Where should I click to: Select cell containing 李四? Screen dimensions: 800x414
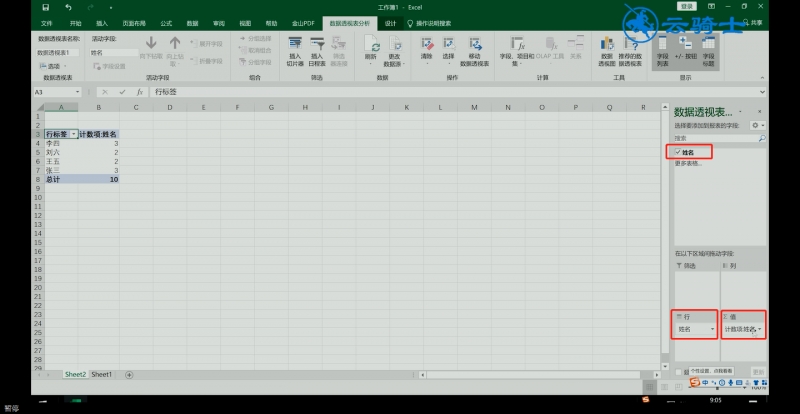coord(61,143)
